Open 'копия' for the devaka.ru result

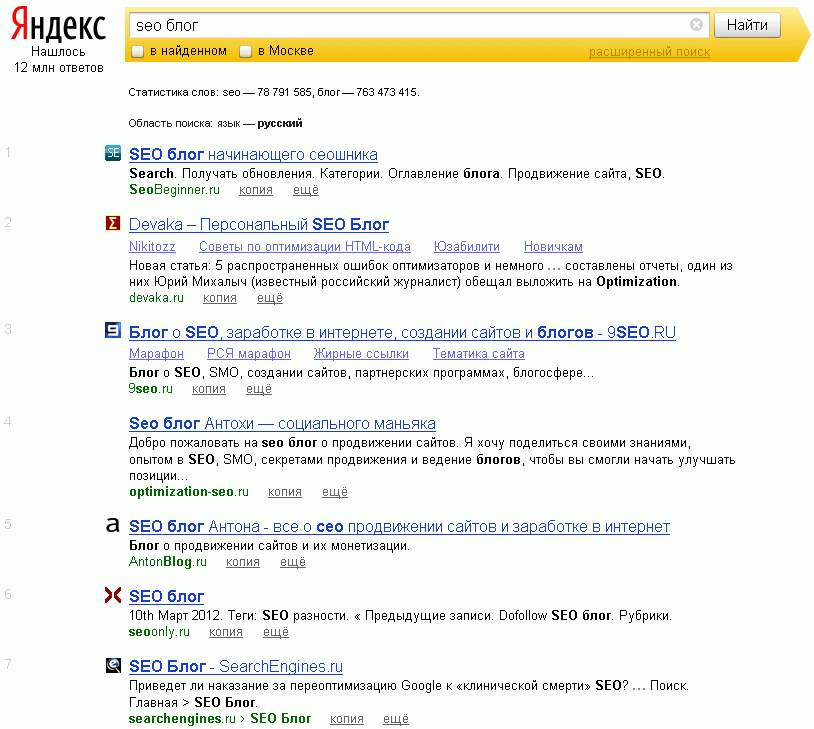[x=220, y=298]
